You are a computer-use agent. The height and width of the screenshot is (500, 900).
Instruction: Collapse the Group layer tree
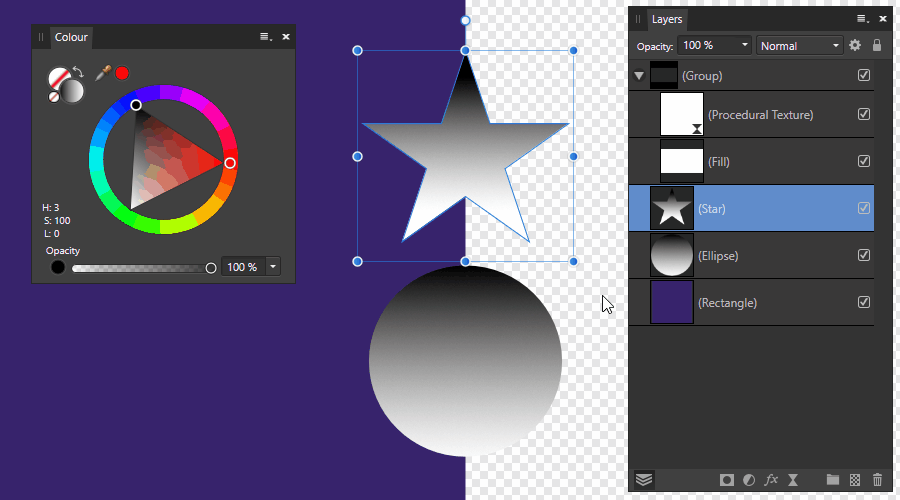(x=639, y=76)
